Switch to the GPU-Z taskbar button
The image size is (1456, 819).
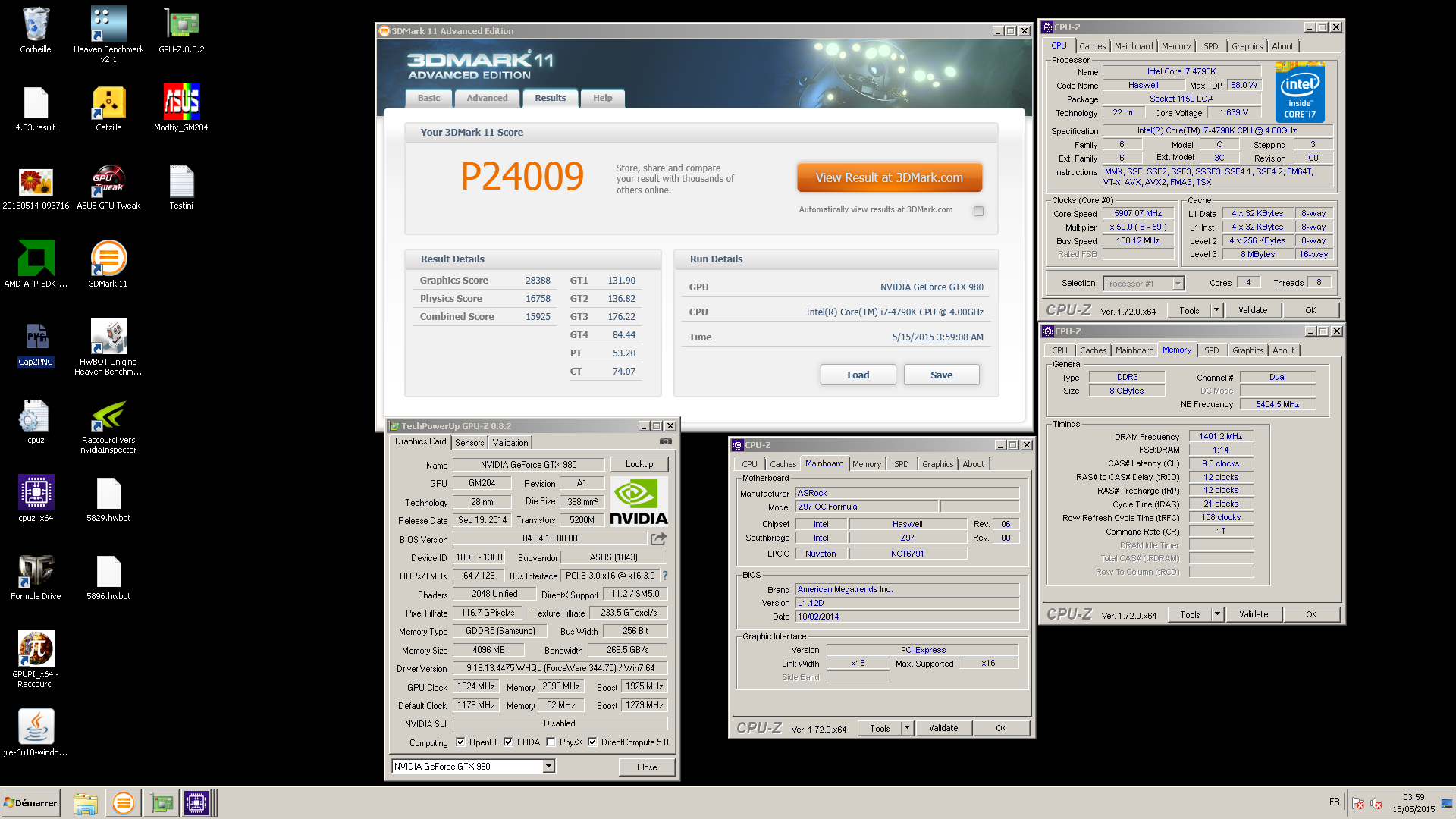(x=160, y=803)
